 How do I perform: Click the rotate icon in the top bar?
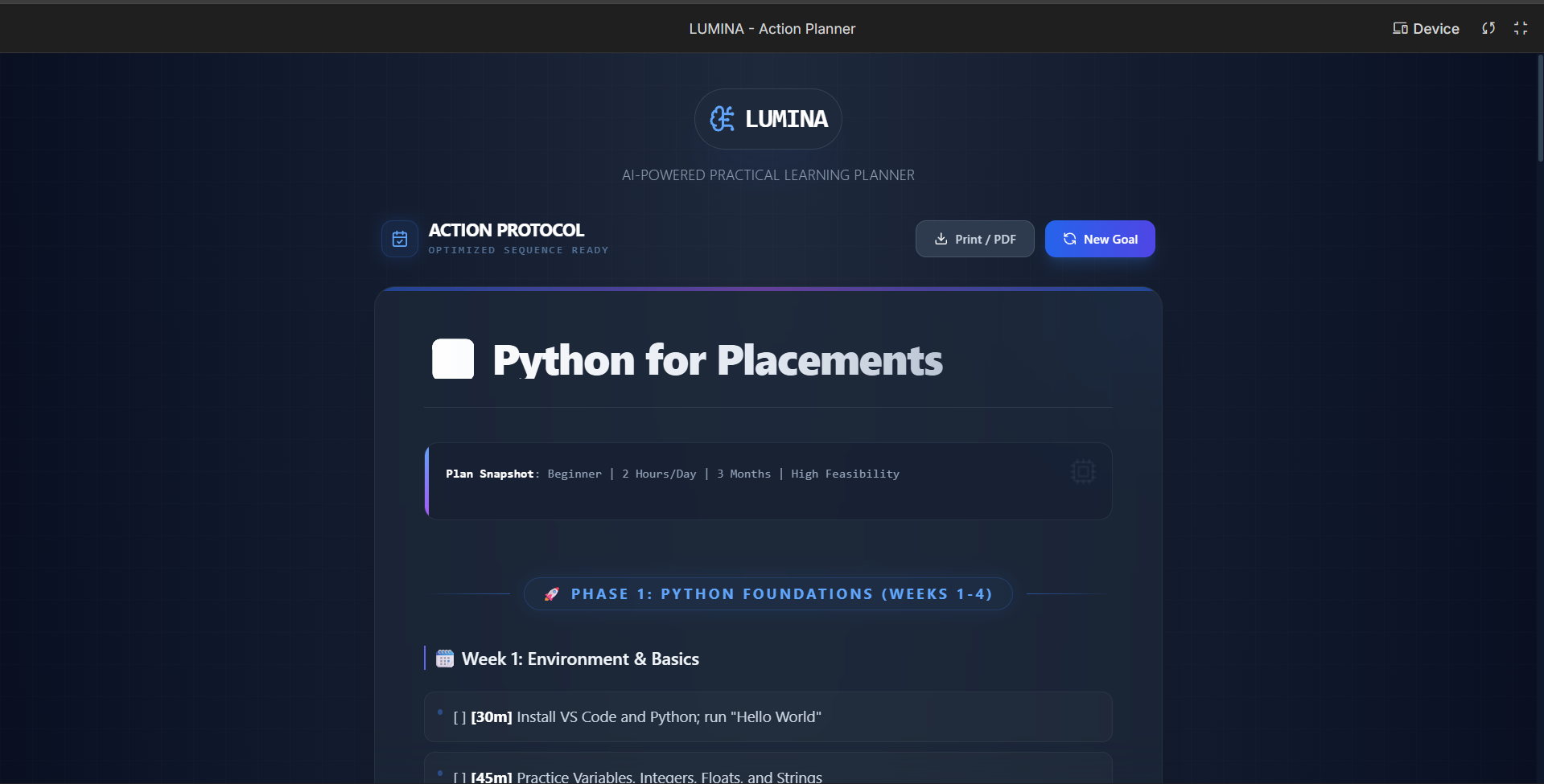[x=1488, y=28]
